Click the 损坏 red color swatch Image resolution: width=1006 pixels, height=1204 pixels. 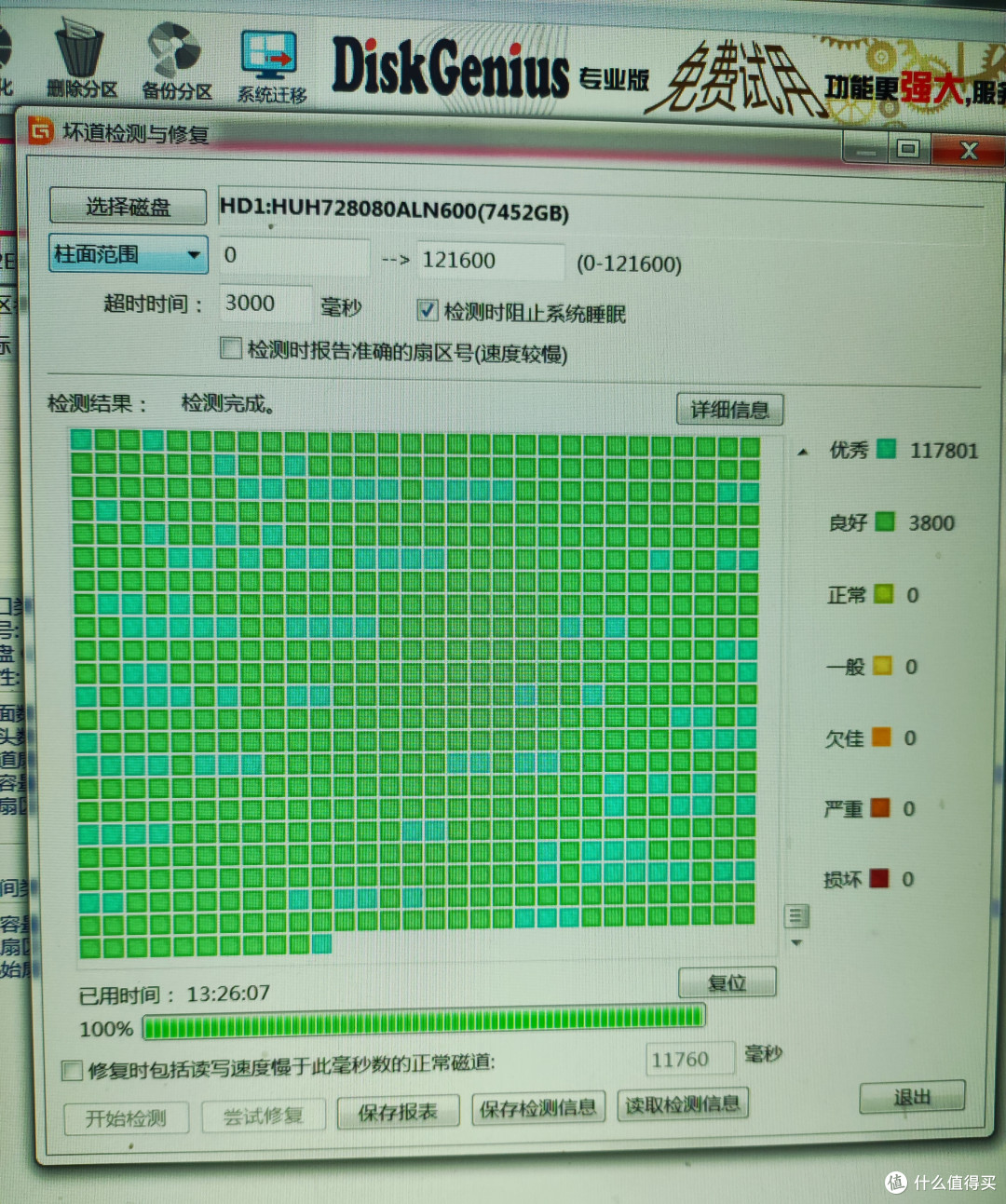[x=878, y=878]
